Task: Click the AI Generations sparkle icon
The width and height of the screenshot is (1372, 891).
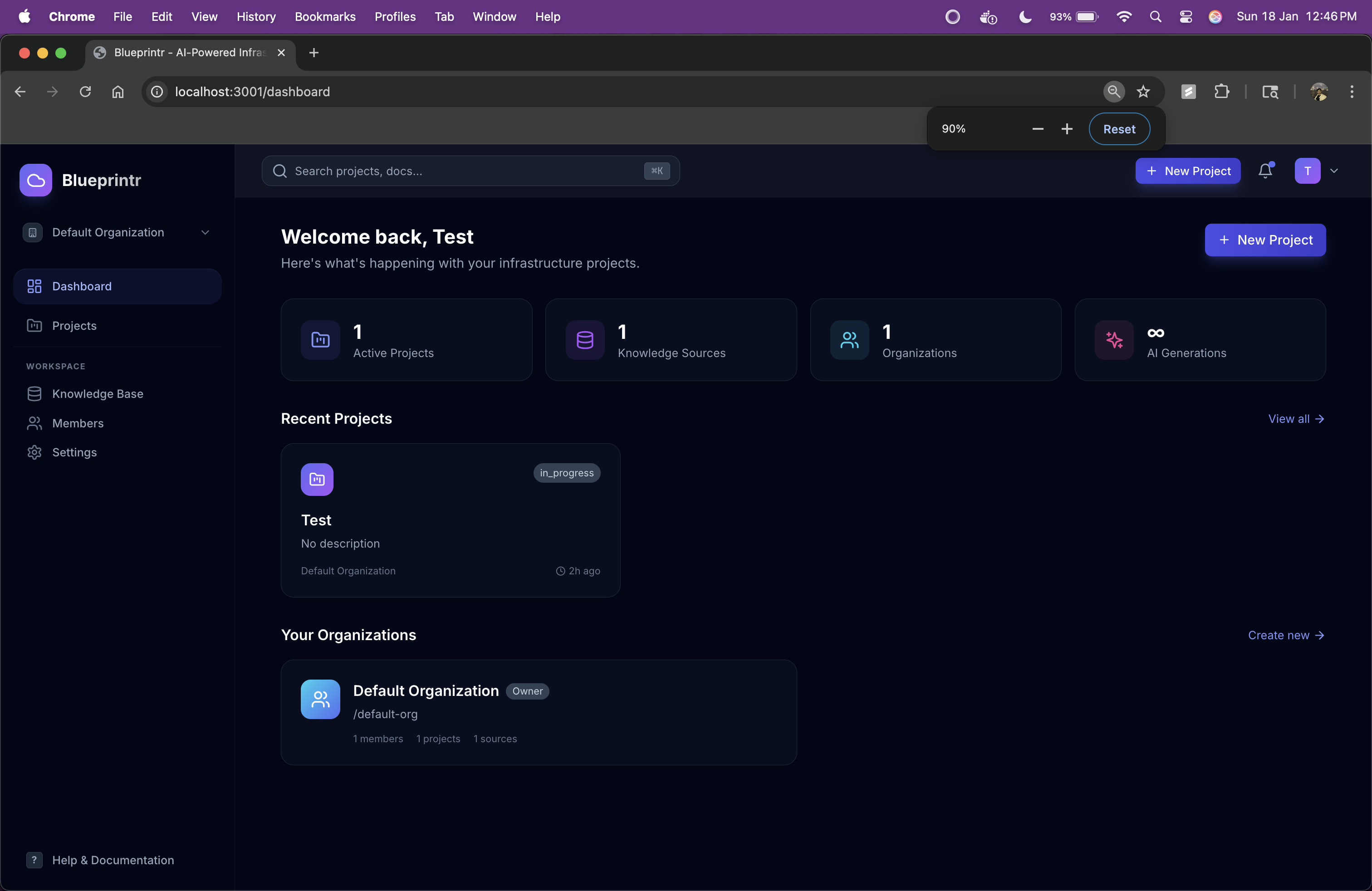Action: point(1114,340)
